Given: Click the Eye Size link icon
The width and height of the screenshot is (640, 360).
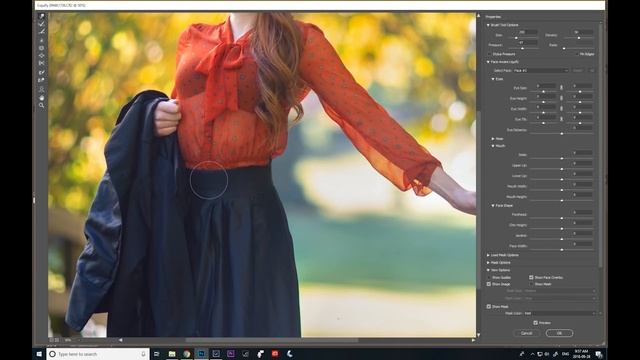Looking at the screenshot, I should [x=561, y=87].
